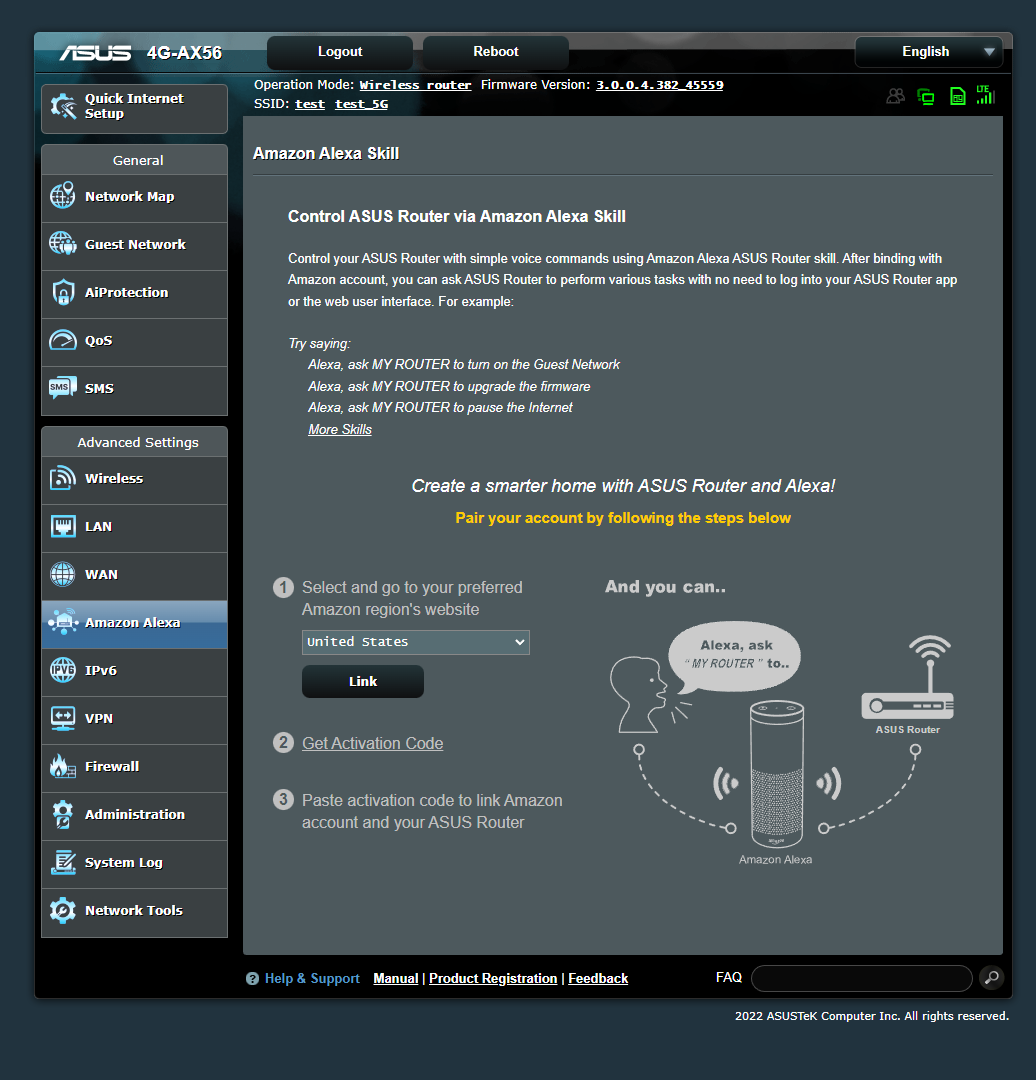Open the SMS menu item
Screen dimensions: 1036x1080
tap(134, 389)
